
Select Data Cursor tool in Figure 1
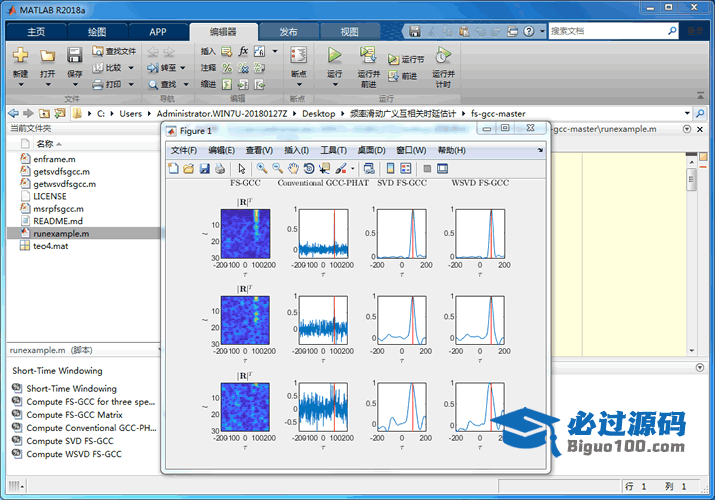coord(324,169)
